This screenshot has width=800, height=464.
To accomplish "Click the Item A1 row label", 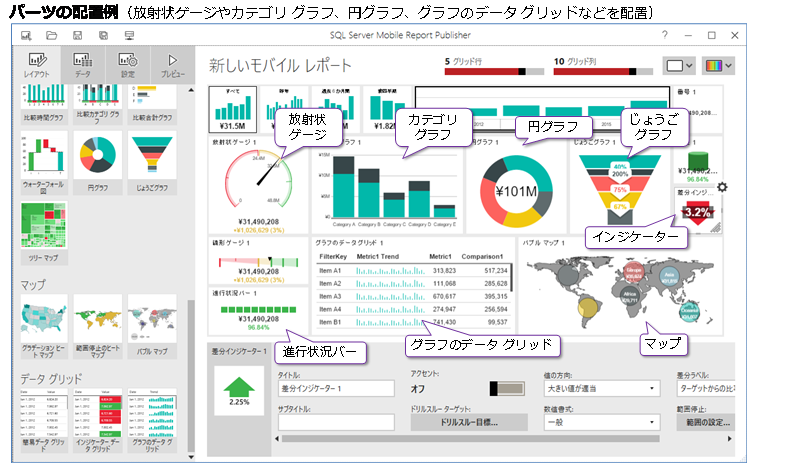I will pyautogui.click(x=330, y=271).
